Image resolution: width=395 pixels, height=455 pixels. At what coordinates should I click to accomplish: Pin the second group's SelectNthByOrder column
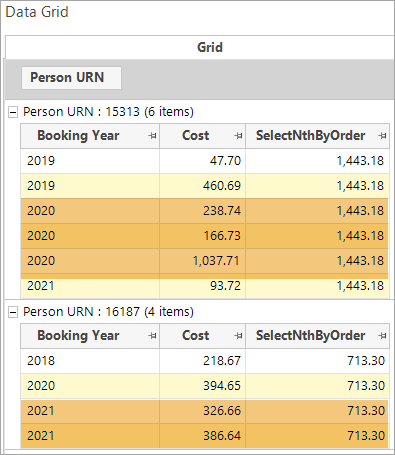[382, 336]
